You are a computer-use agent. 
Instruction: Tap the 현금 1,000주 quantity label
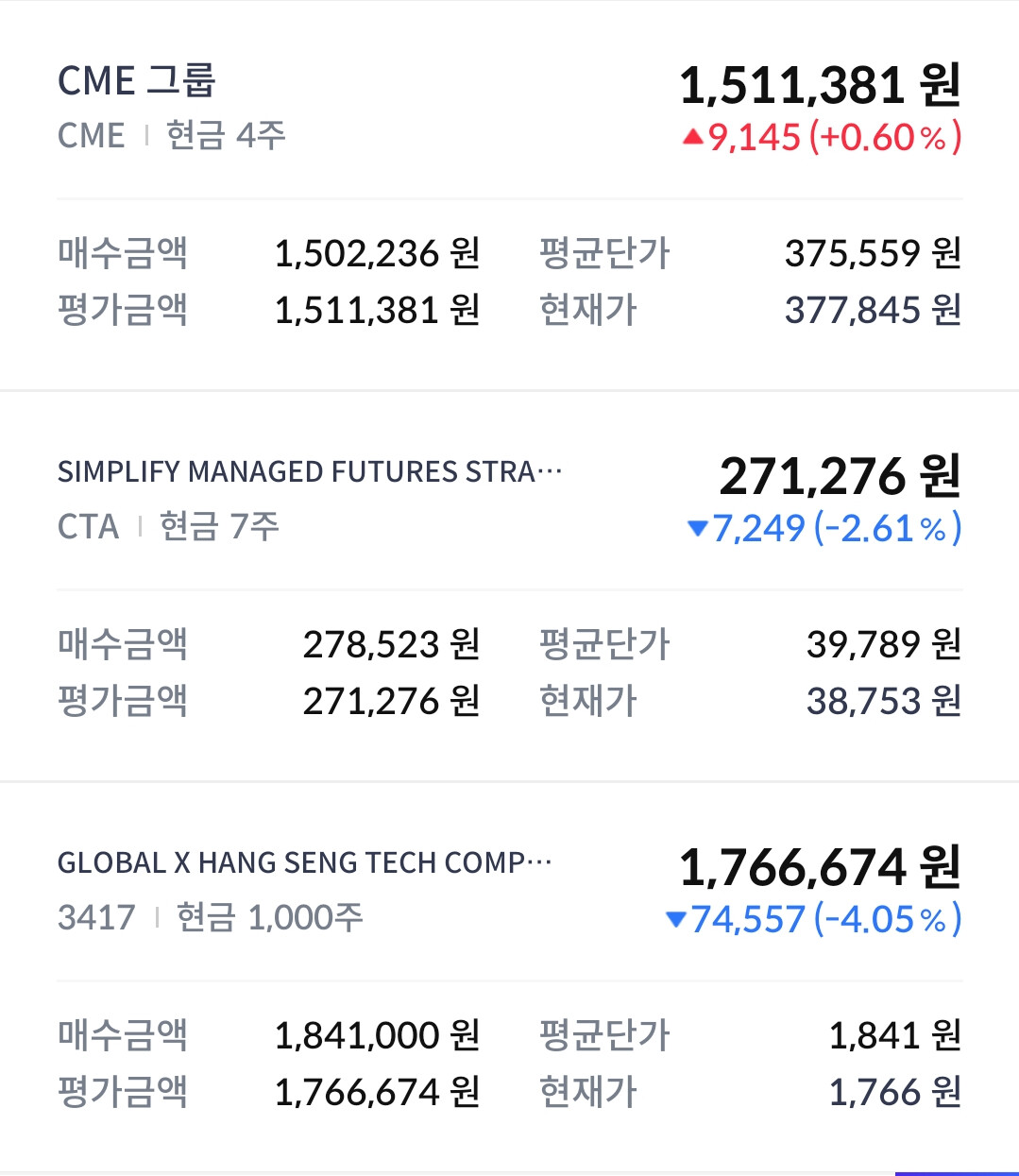[270, 917]
